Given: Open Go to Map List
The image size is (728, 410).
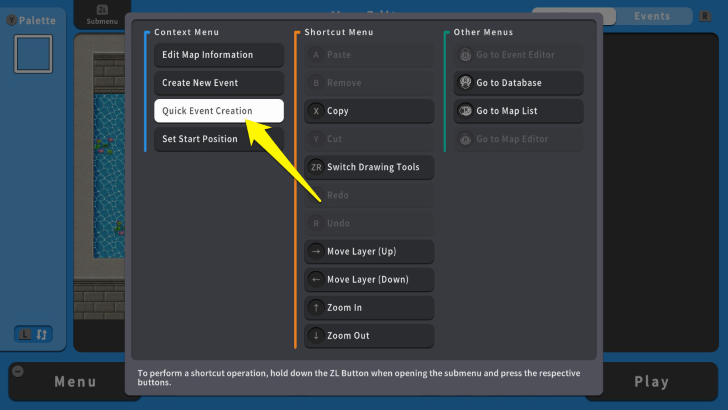Looking at the screenshot, I should point(518,111).
